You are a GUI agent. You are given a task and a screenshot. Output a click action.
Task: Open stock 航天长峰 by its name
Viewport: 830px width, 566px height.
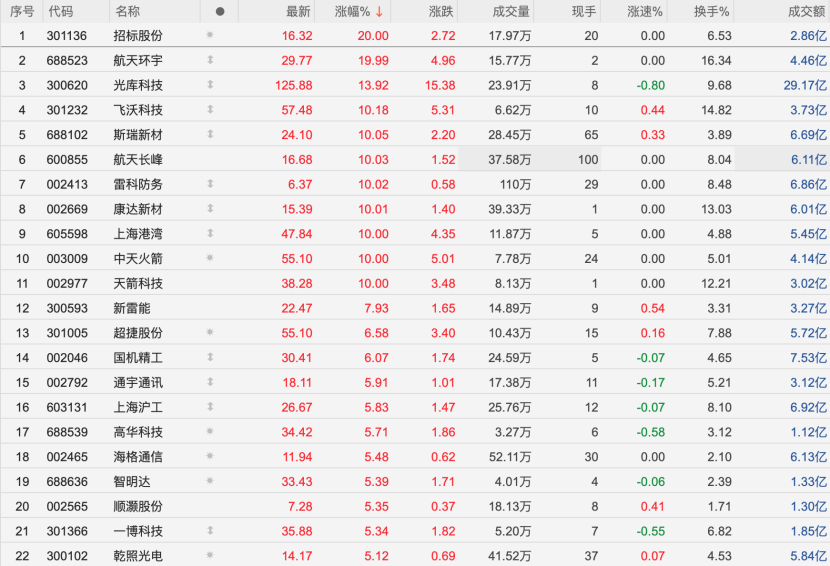[138, 159]
